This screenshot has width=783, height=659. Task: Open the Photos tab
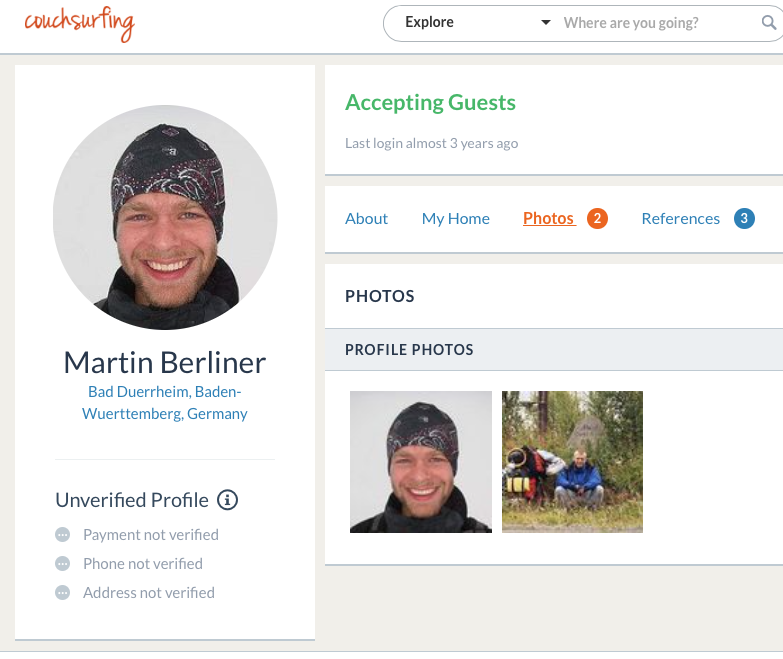point(549,219)
